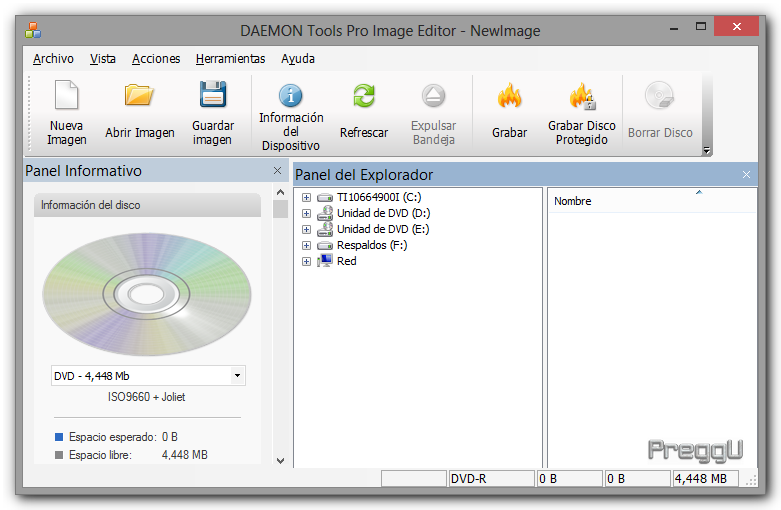The height and width of the screenshot is (510, 781).
Task: Expand the Respaldos (F:) node
Action: tap(306, 245)
